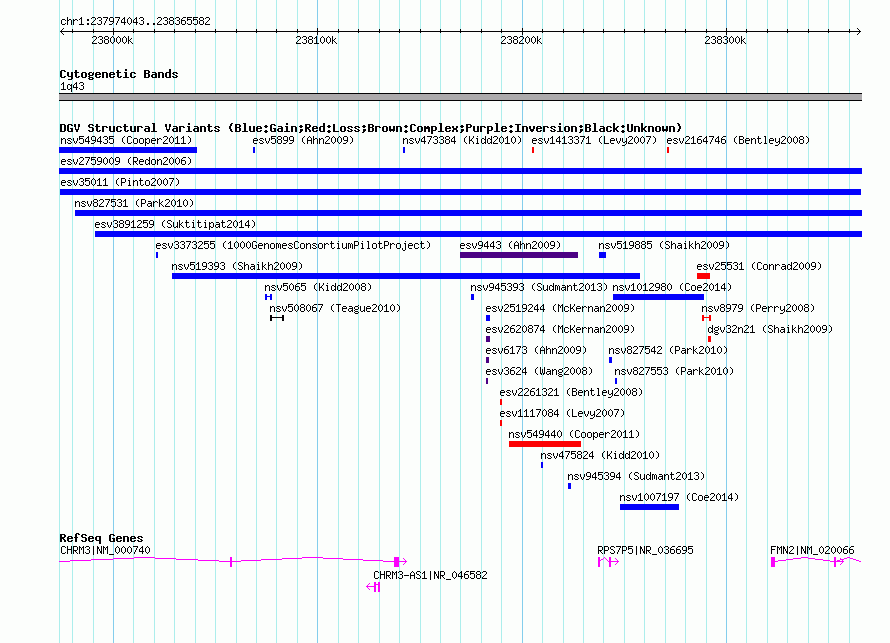Select esv2261321 (Bentley2008) label
Viewport: 890px width, 643px height.
[x=571, y=392]
